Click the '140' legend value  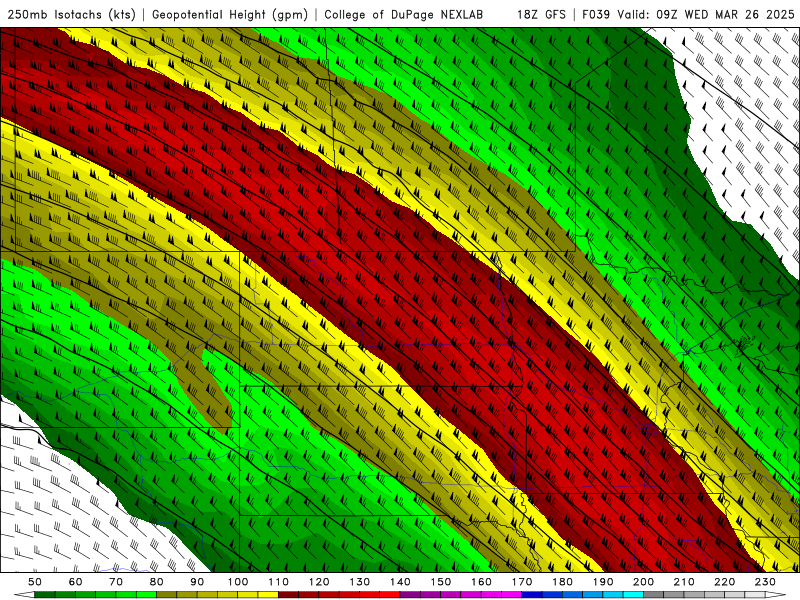[x=400, y=582]
